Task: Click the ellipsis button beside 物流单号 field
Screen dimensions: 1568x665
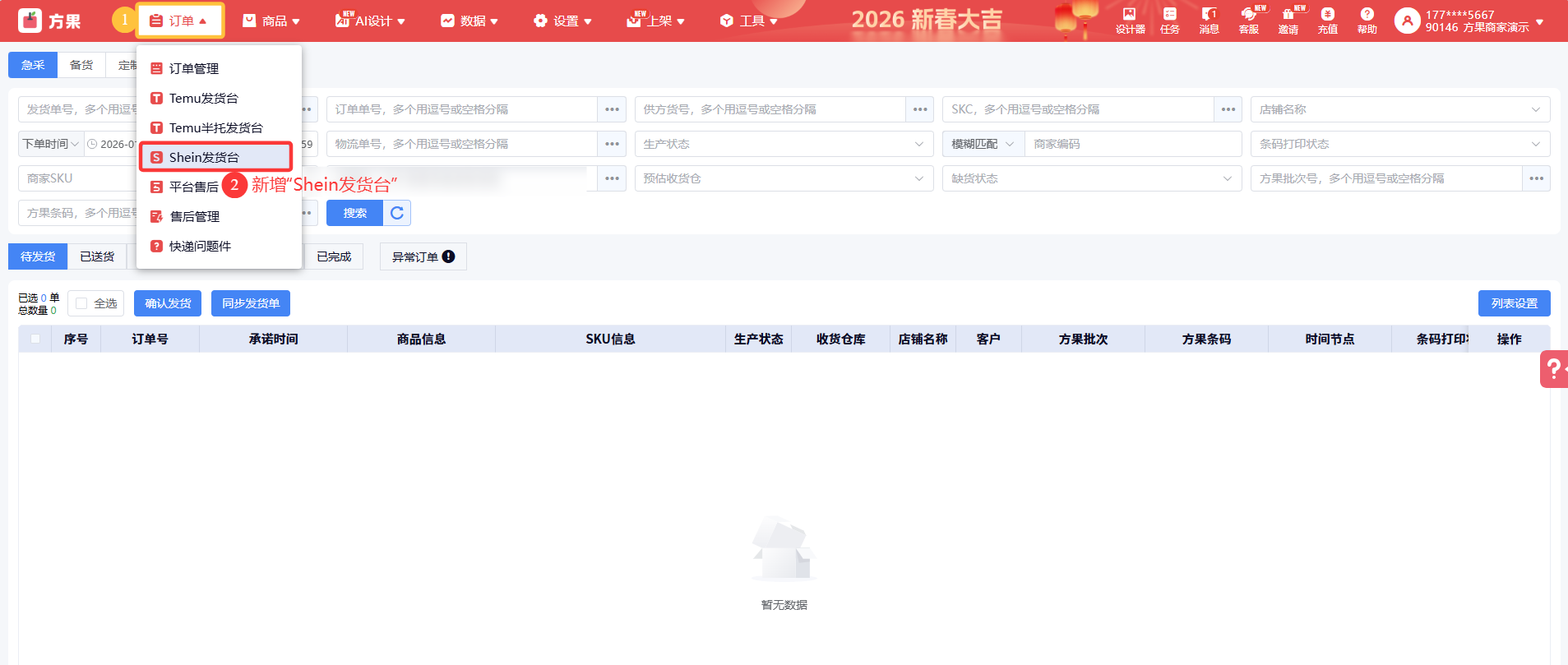Action: [612, 144]
